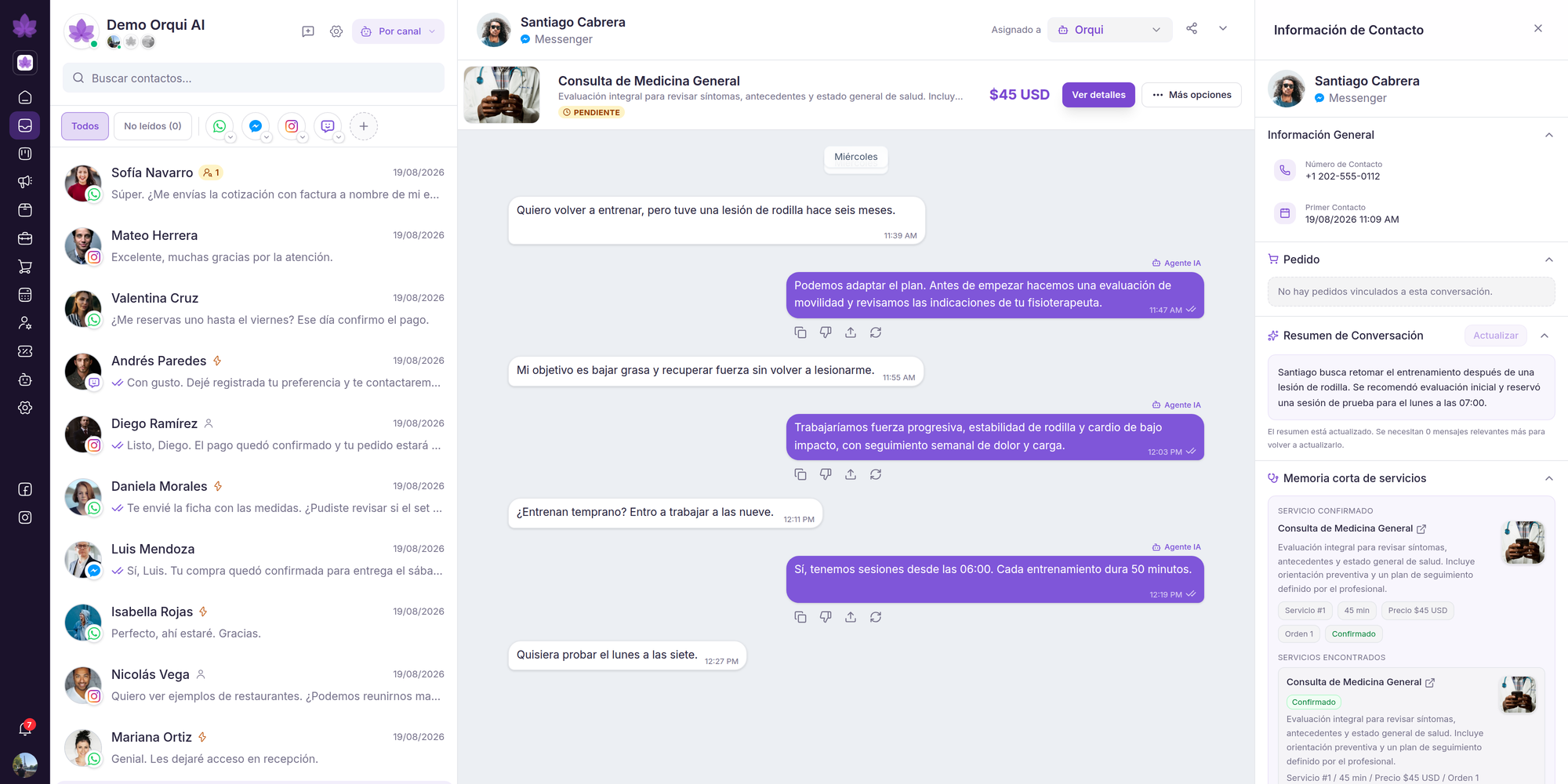Open Valentina Cruz conversation

254,309
